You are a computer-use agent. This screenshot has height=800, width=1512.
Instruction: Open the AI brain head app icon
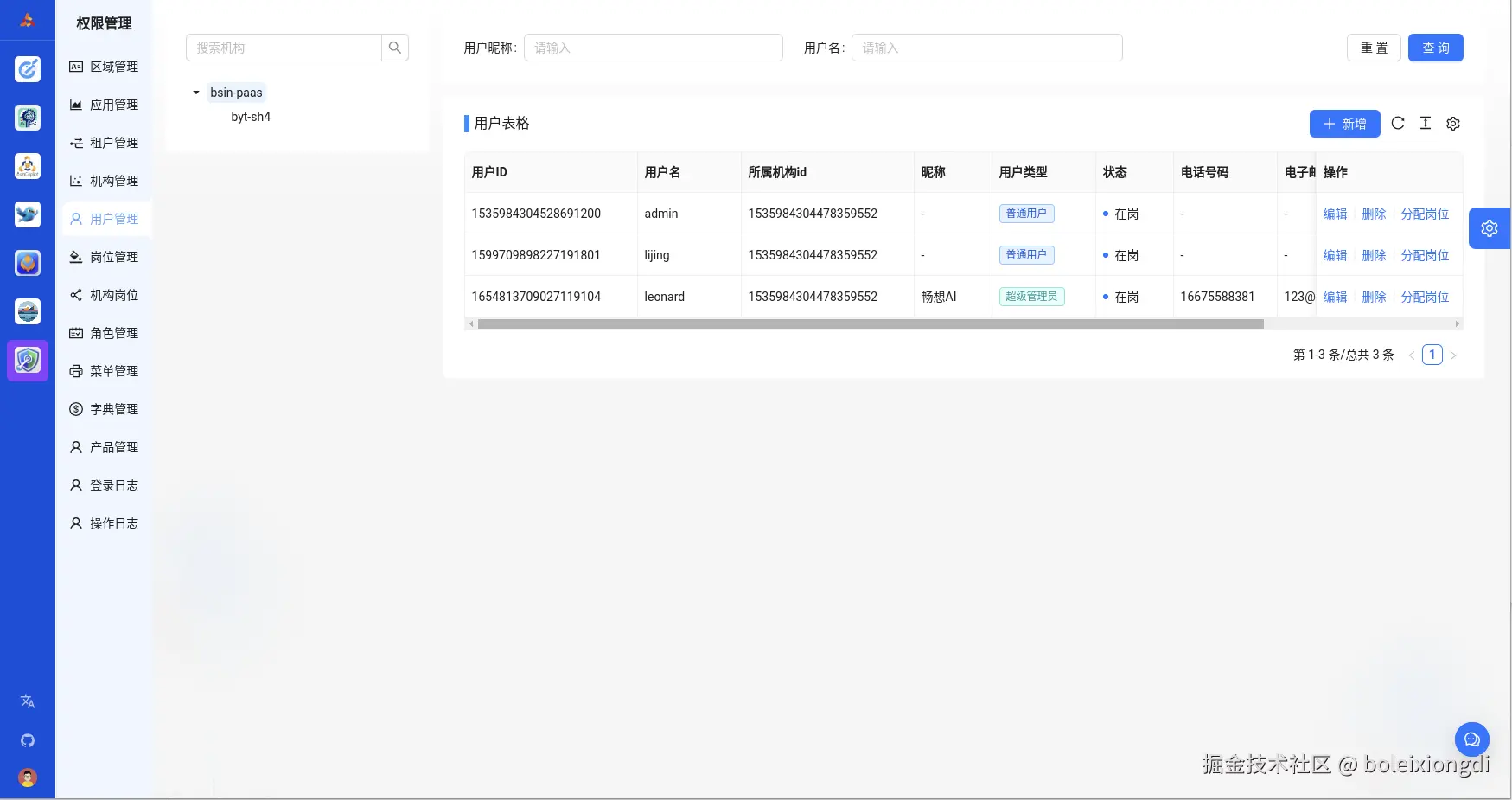click(x=28, y=118)
